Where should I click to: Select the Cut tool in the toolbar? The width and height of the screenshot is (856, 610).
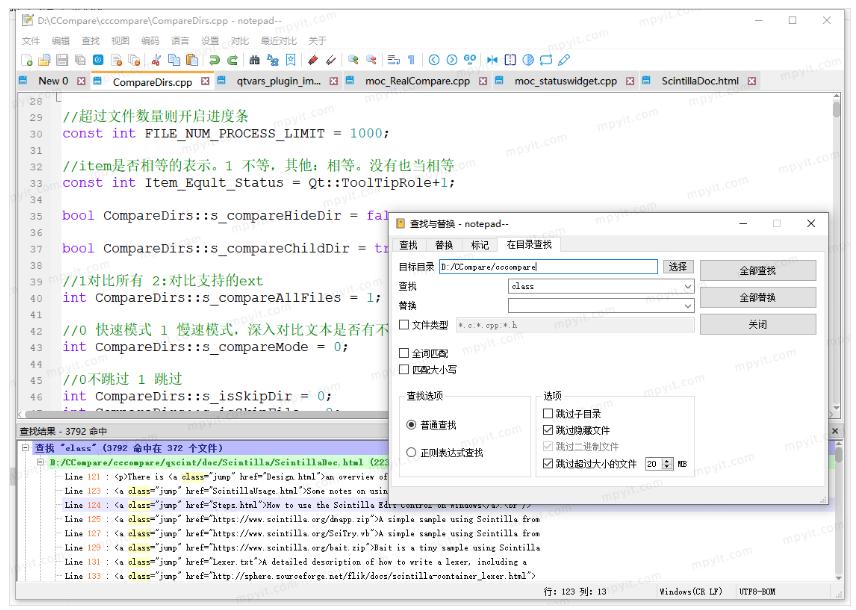(x=156, y=58)
